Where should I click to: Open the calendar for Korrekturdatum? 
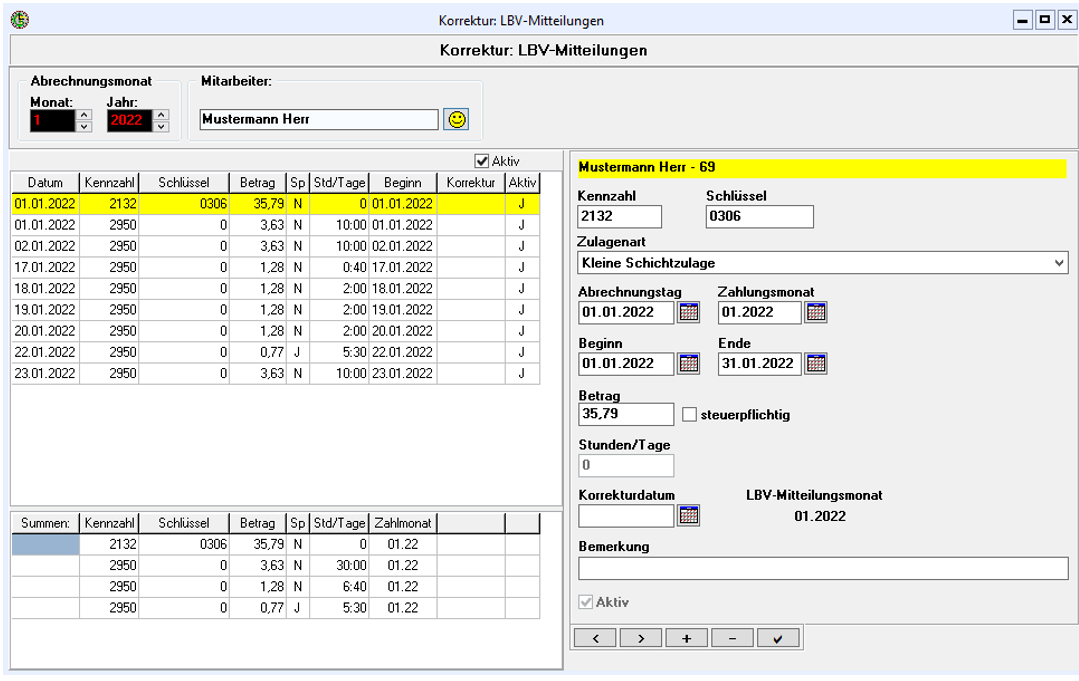point(689,515)
